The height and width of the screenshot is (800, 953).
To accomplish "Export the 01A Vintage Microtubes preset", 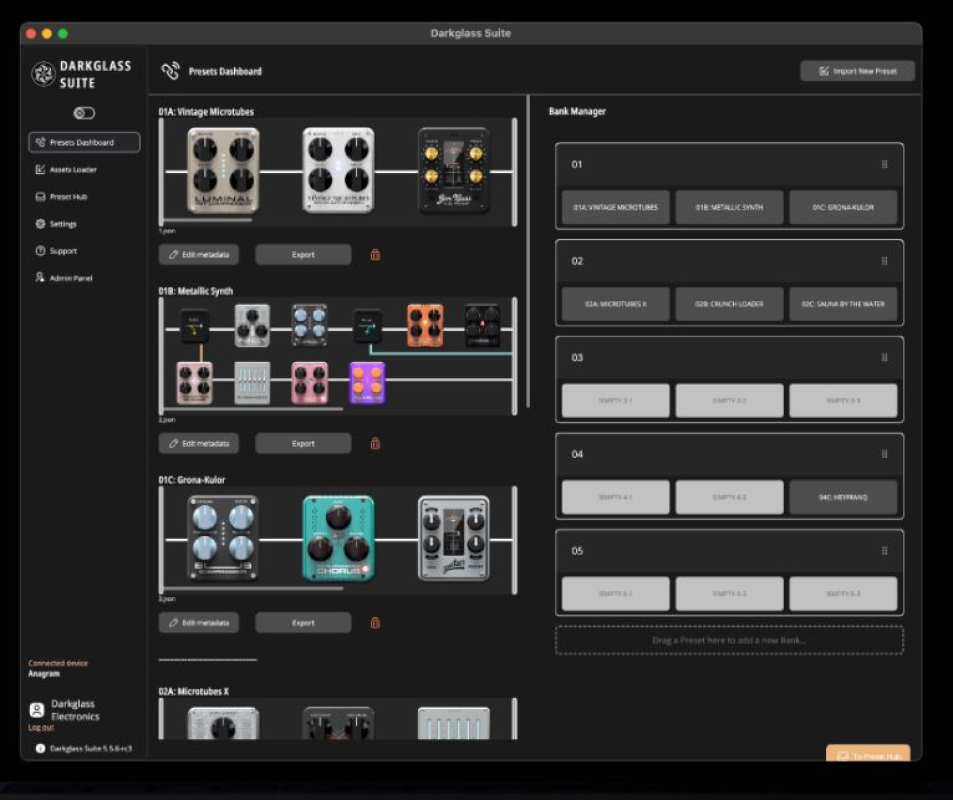I will pyautogui.click(x=303, y=255).
